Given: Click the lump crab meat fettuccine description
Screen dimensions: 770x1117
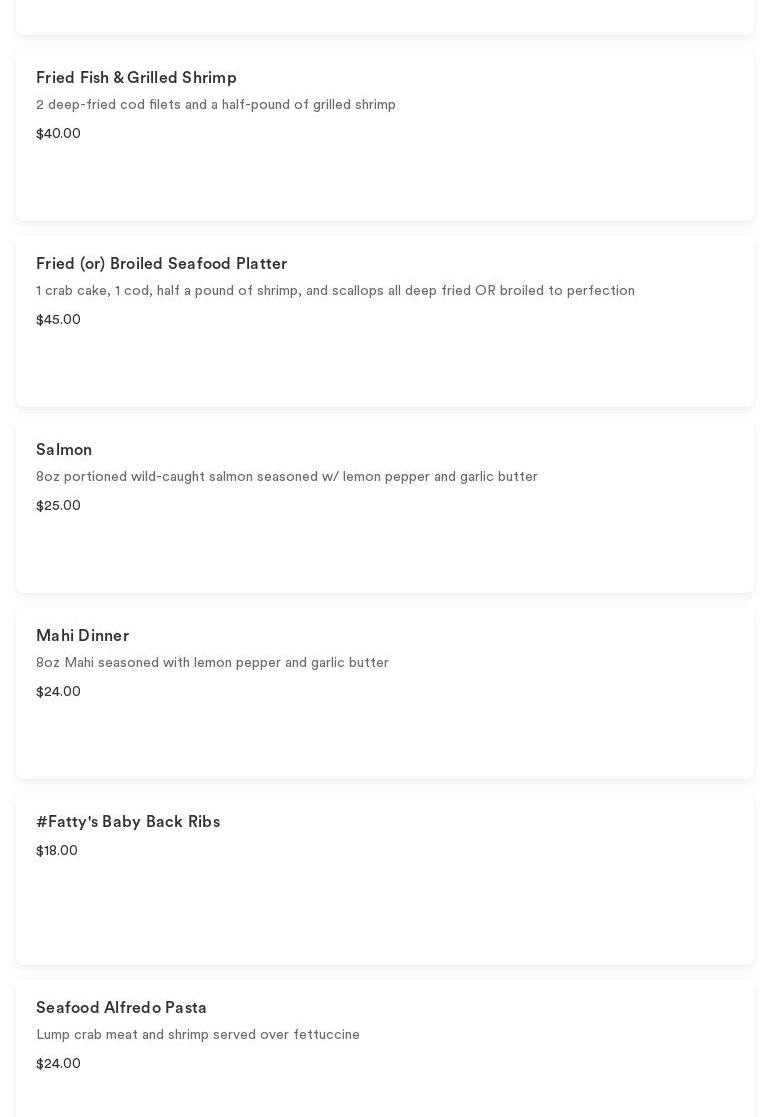Looking at the screenshot, I should coord(198,1035).
